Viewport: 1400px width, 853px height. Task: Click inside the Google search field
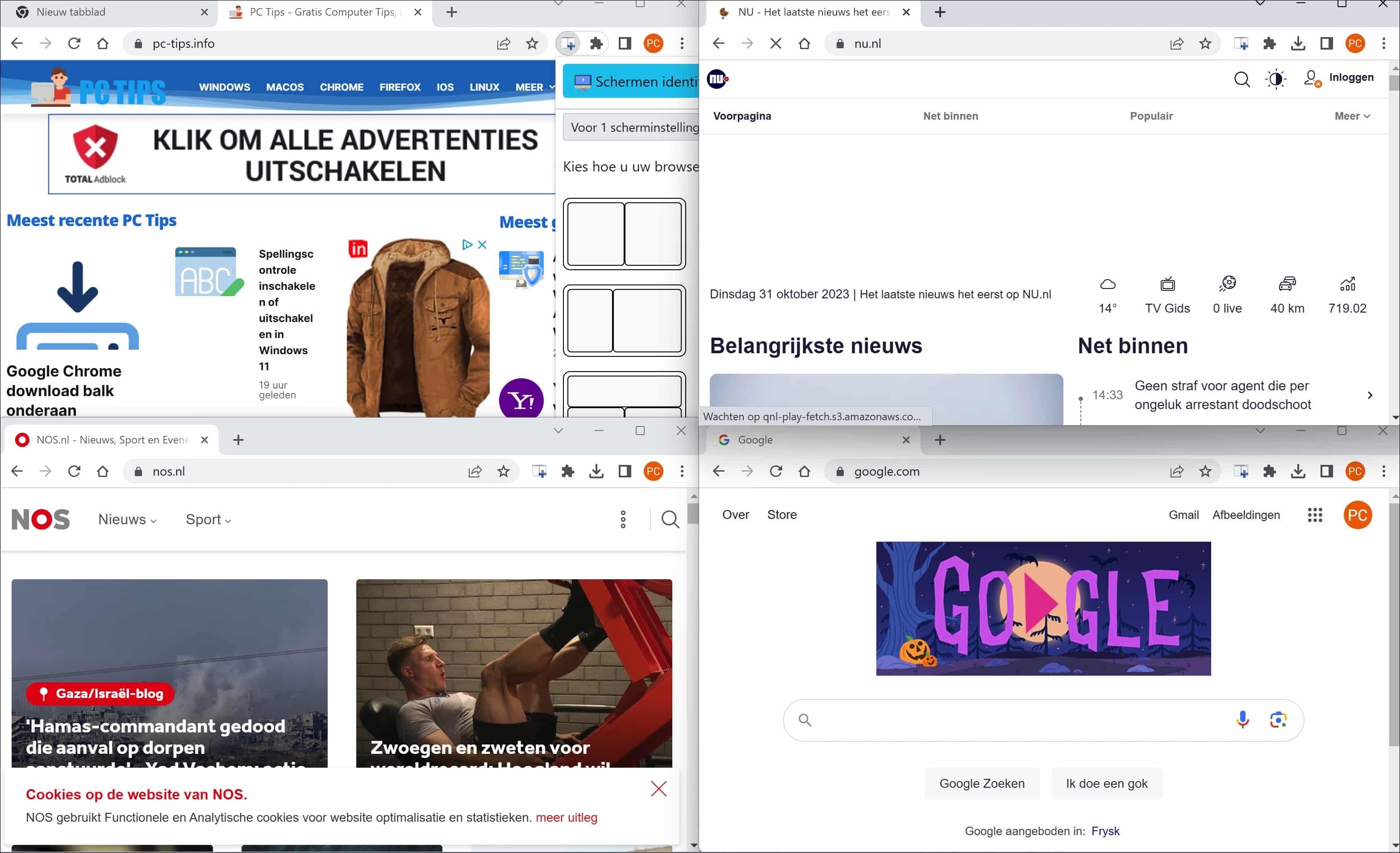pyautogui.click(x=1023, y=720)
